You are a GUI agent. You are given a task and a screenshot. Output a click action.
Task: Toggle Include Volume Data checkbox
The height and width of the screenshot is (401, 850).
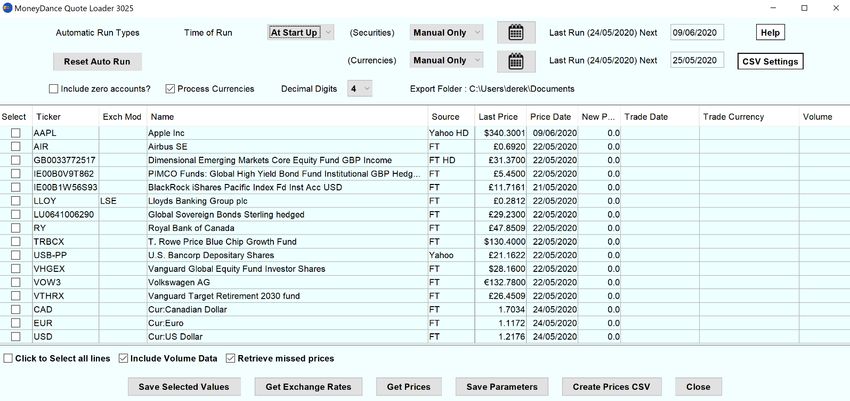[123, 358]
